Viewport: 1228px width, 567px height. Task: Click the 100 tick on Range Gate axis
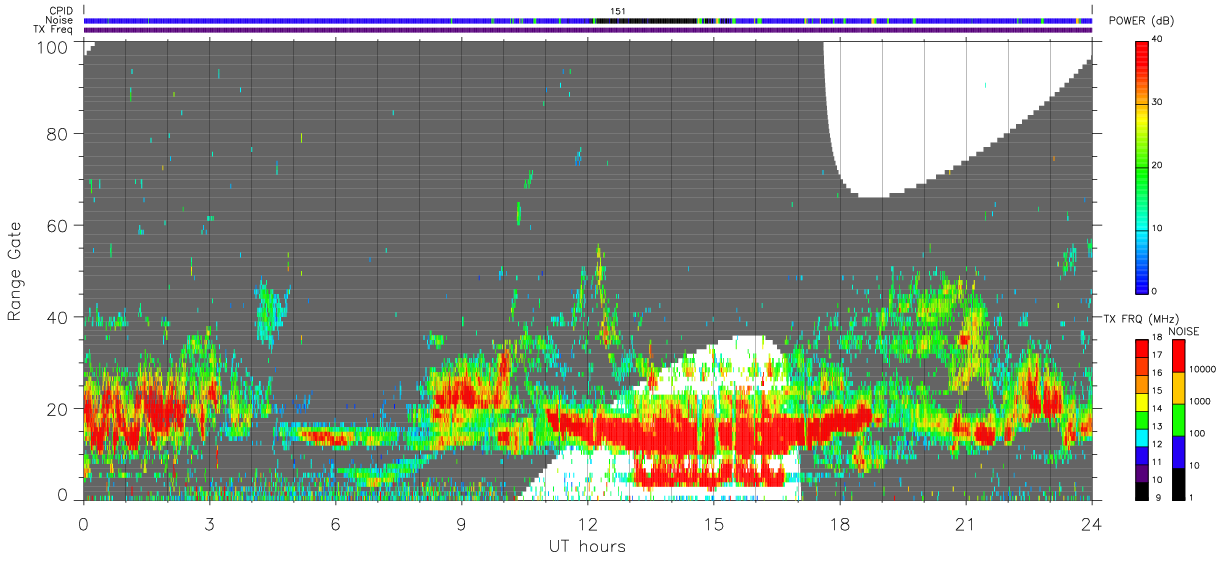54,46
